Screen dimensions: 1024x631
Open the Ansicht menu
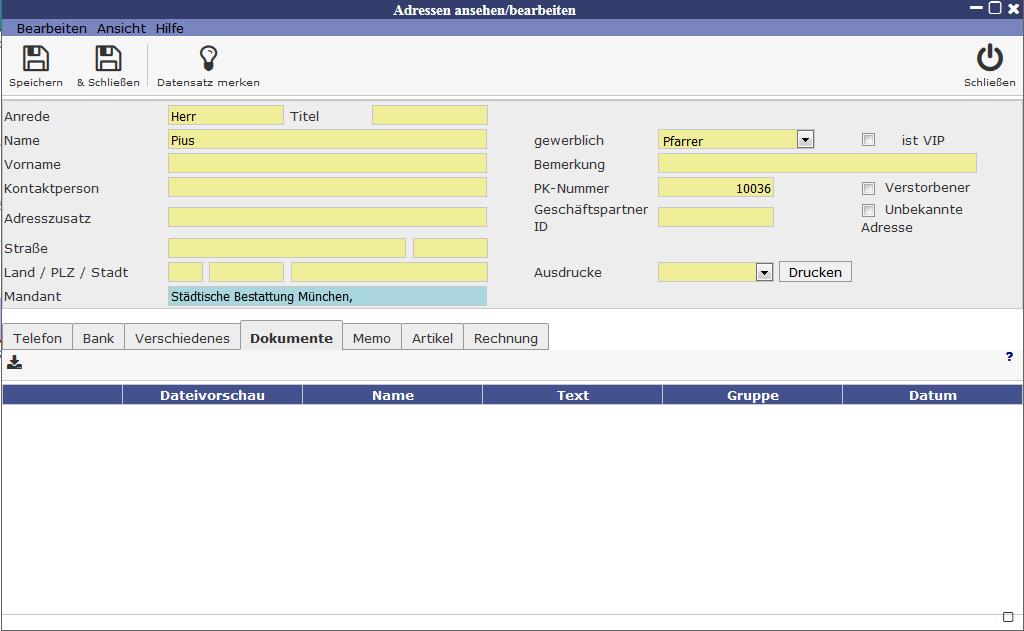pyautogui.click(x=121, y=28)
